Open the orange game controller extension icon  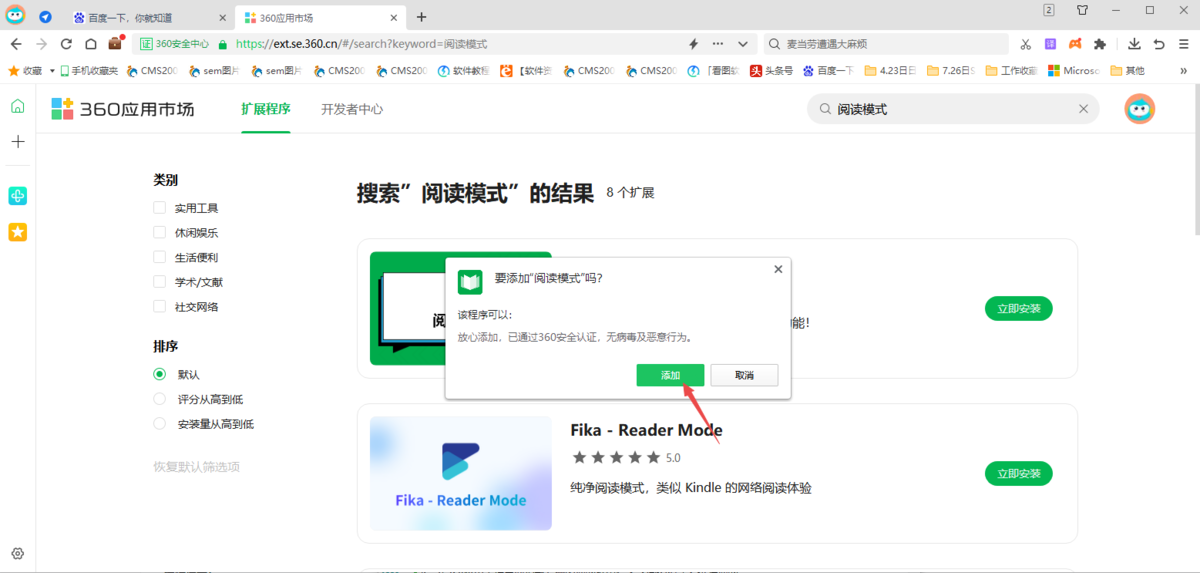1075,44
